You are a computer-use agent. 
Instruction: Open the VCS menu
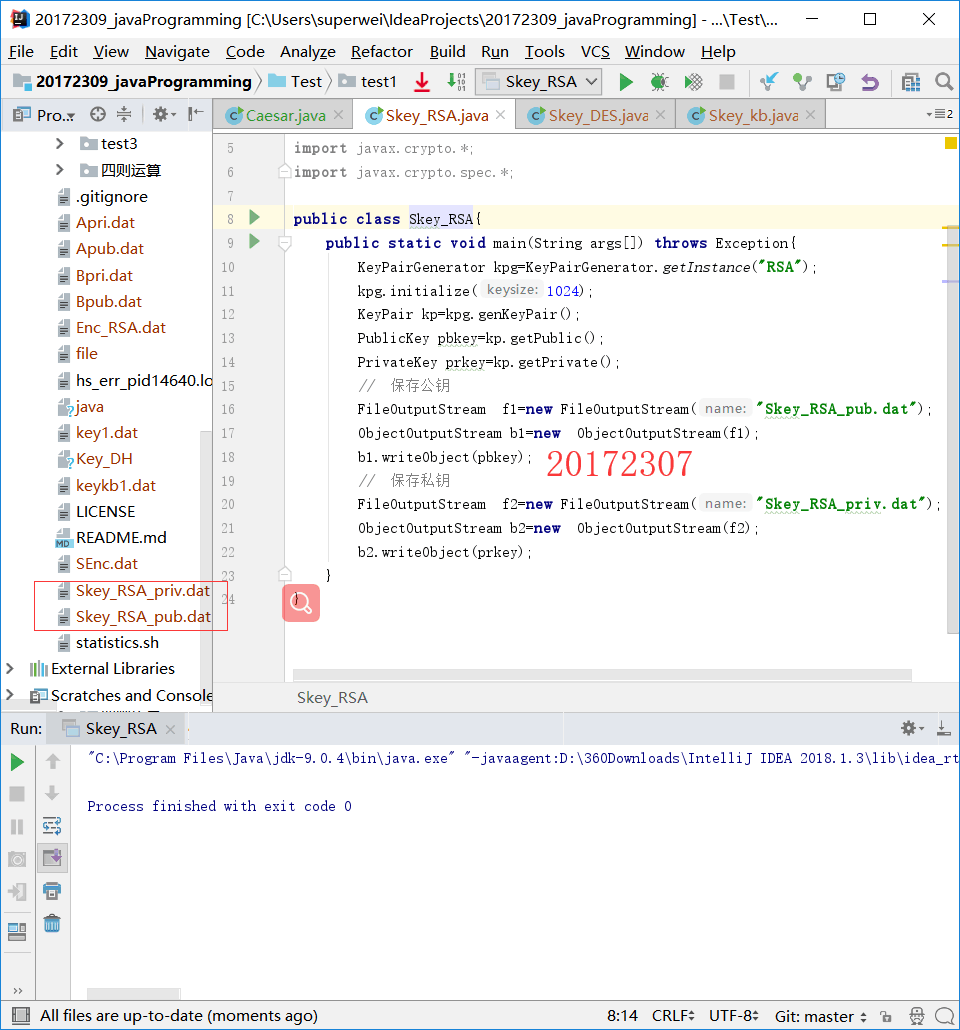point(595,51)
